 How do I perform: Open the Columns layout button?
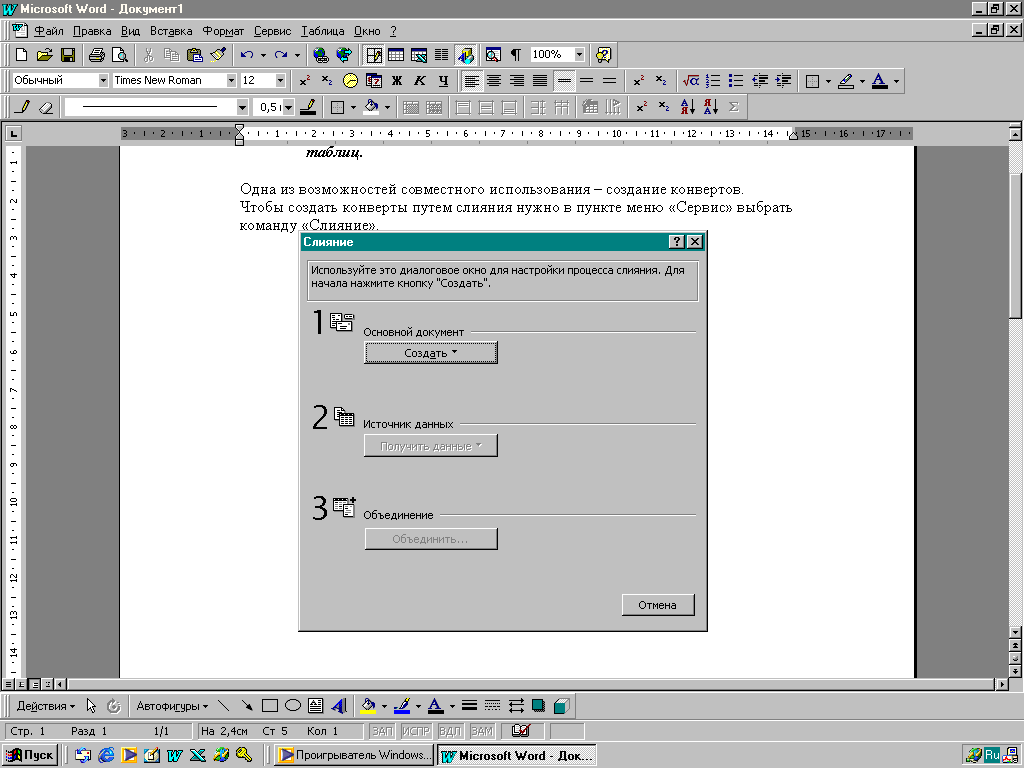coord(441,55)
